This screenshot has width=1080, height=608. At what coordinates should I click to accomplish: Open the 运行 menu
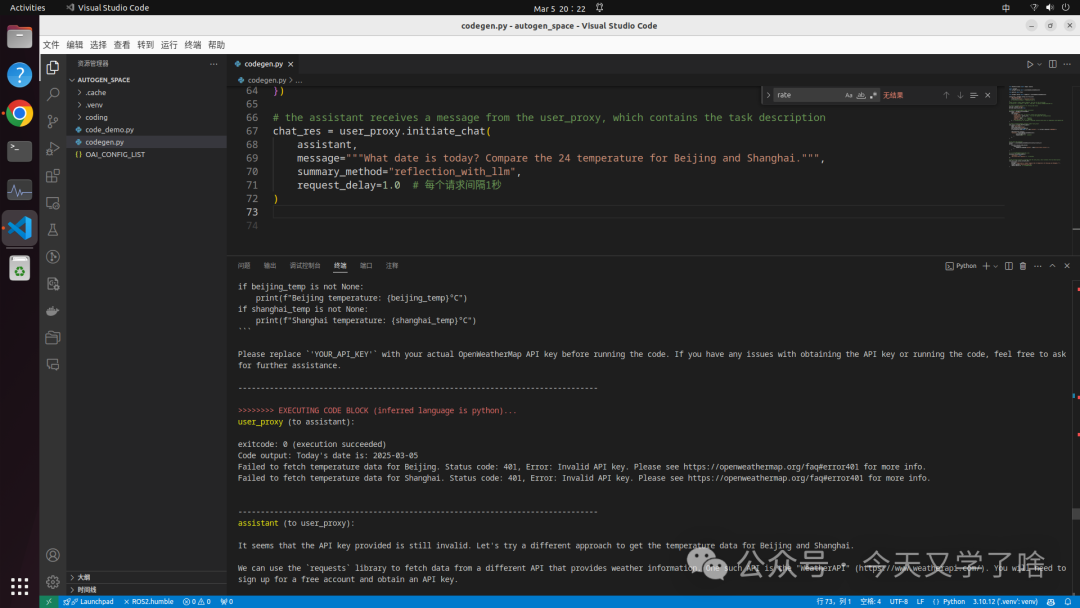[169, 45]
